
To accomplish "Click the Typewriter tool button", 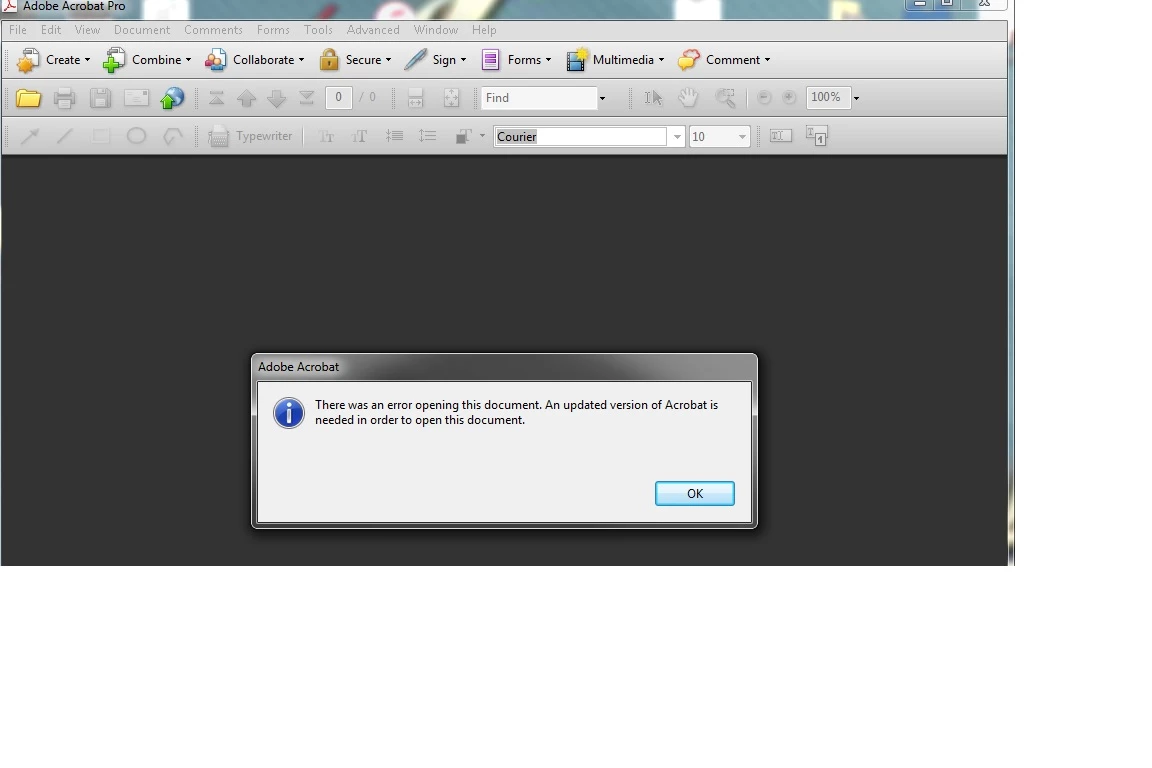I will pyautogui.click(x=251, y=136).
